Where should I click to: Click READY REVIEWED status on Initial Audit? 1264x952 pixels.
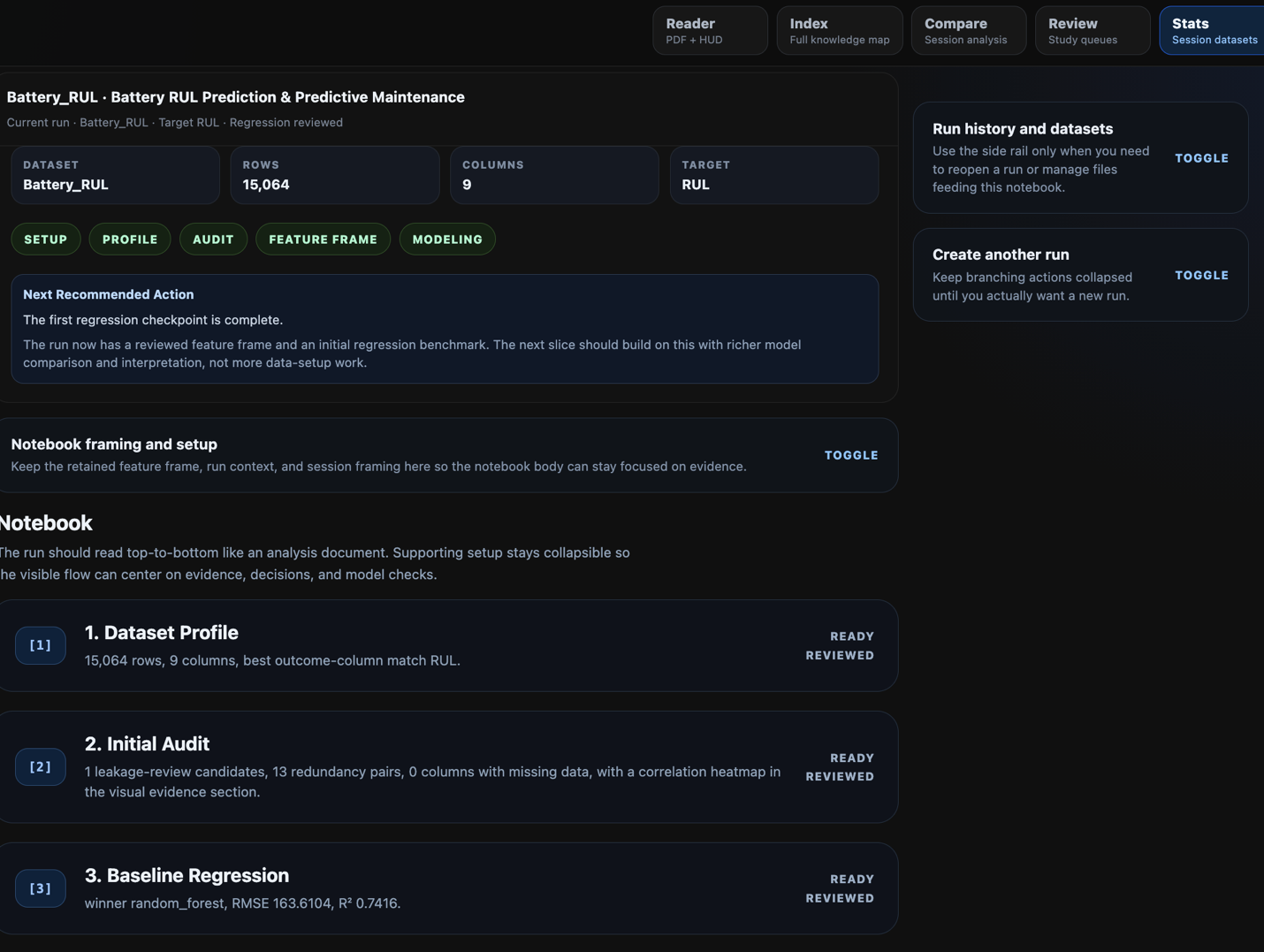(840, 767)
